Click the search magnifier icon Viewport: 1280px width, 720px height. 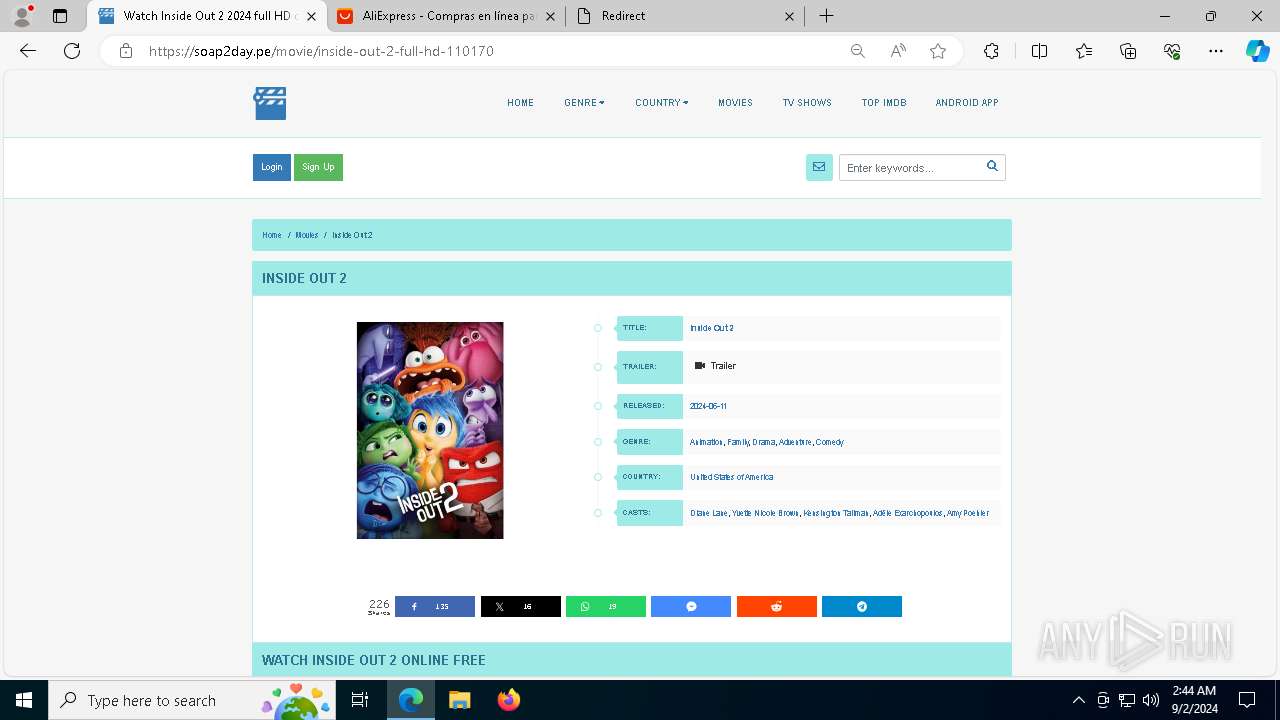(x=992, y=167)
